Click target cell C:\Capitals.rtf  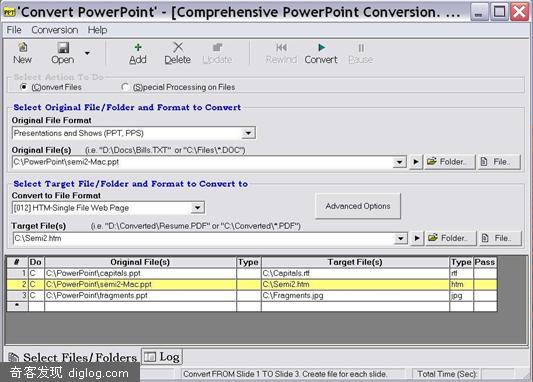click(x=355, y=273)
